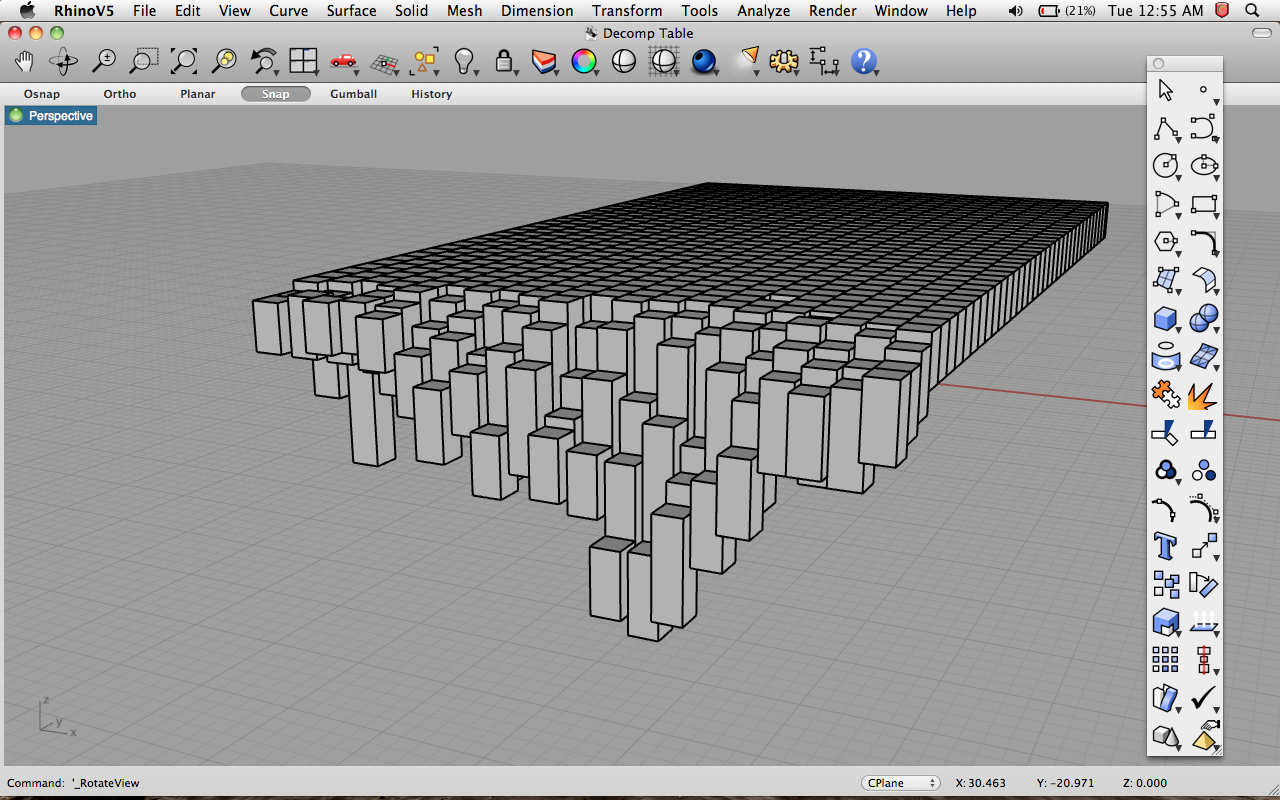This screenshot has width=1280, height=800.
Task: Click the blue Render sphere icon
Action: pos(705,61)
